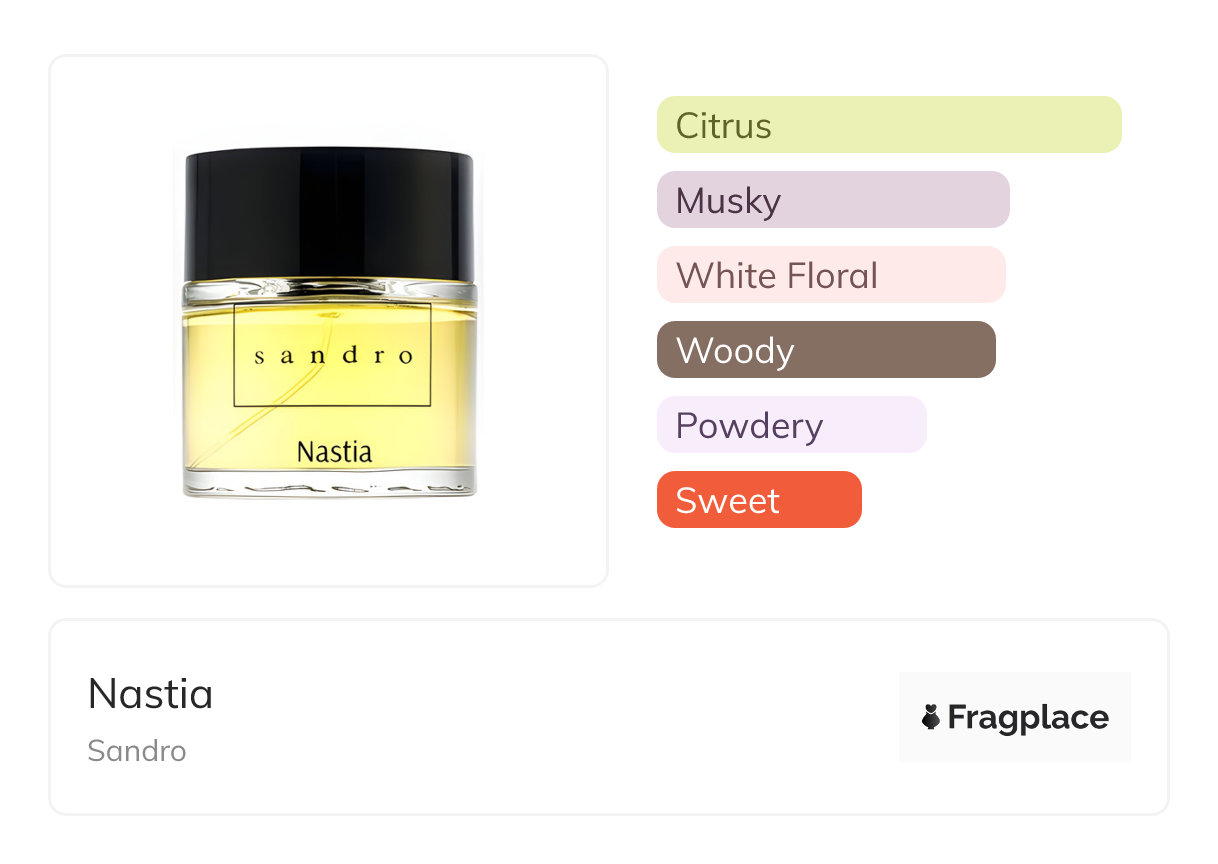Open the Nastia fragrance title
The height and width of the screenshot is (864, 1218).
(x=150, y=693)
